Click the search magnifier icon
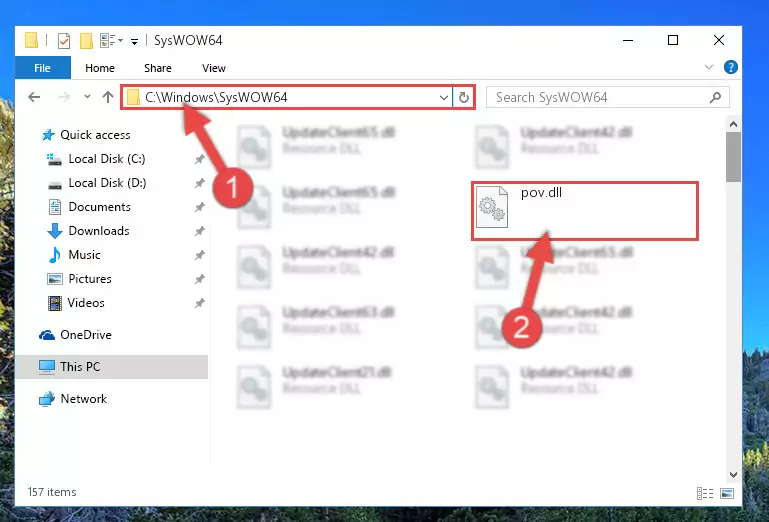 pos(715,97)
